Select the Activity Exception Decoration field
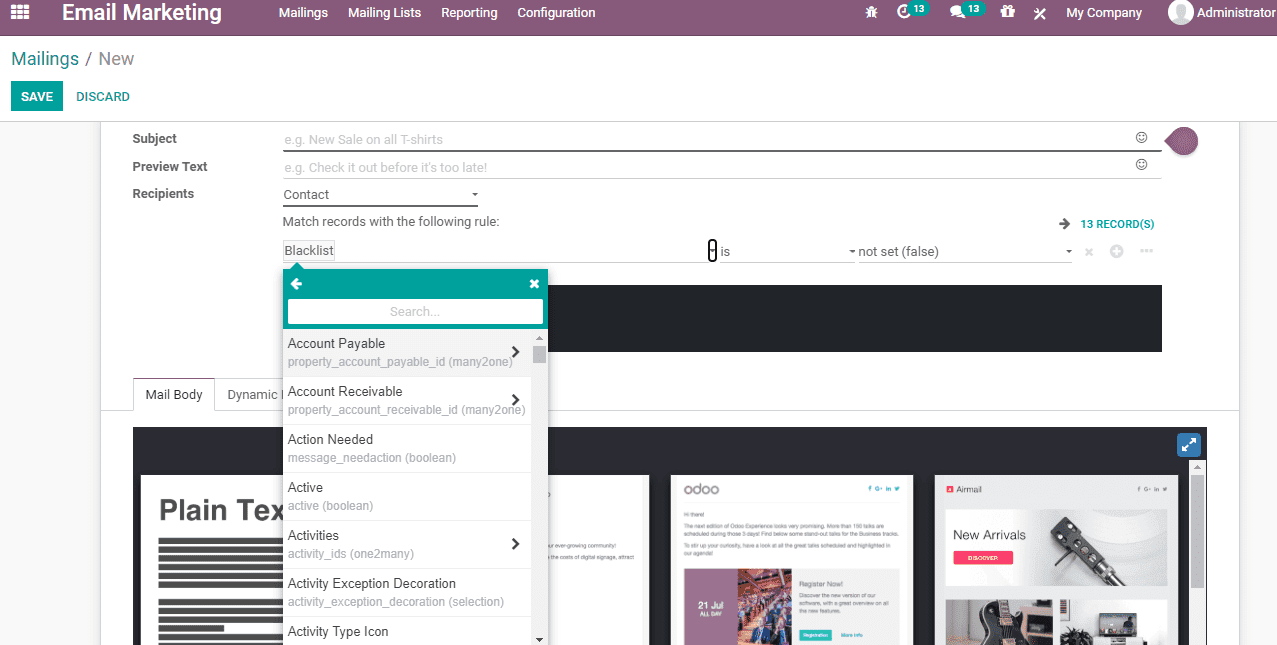The image size is (1277, 645). click(x=407, y=592)
